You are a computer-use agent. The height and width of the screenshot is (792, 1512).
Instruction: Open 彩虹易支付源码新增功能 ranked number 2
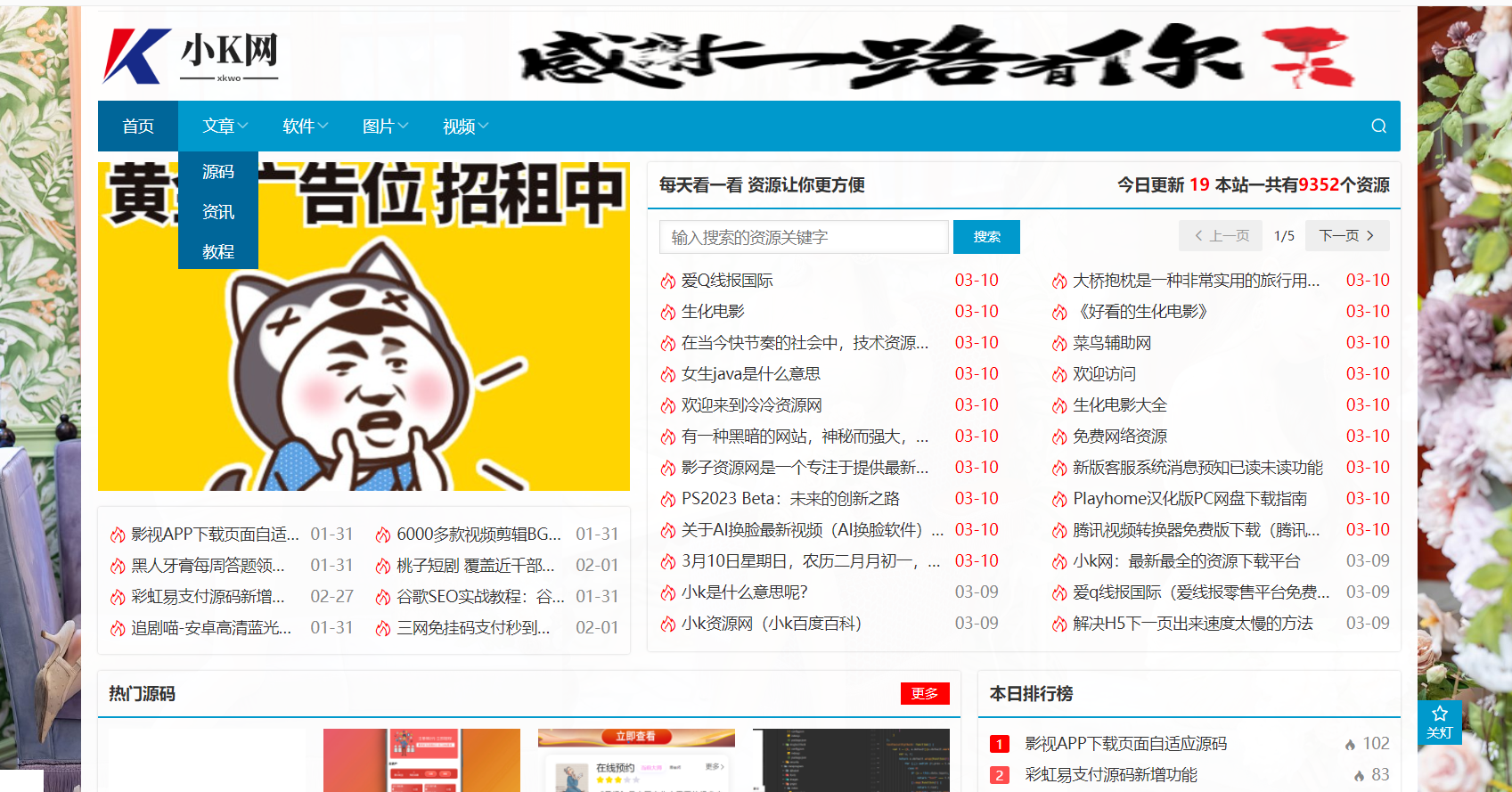coord(1111,775)
